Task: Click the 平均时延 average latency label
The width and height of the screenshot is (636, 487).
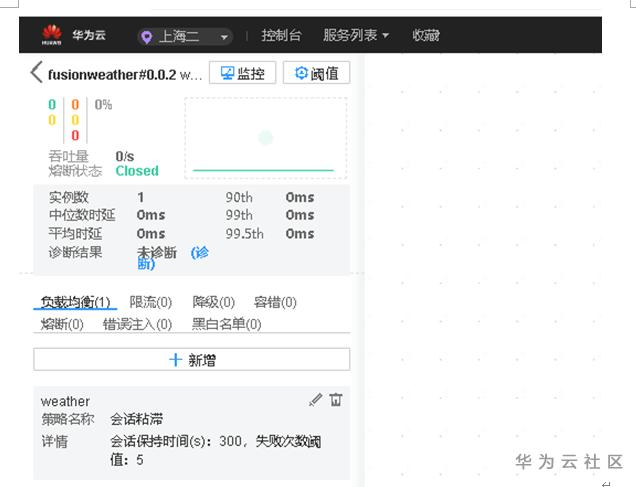Action: [x=75, y=234]
